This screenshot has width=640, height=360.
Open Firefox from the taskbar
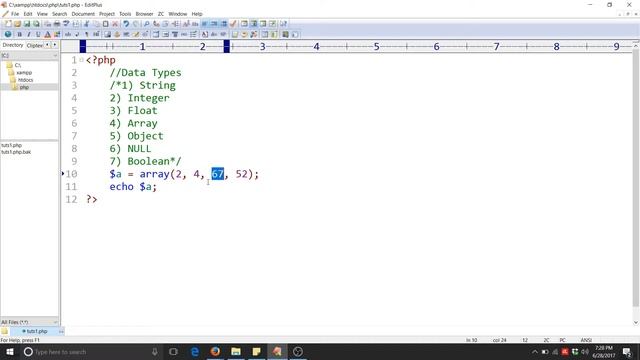coord(216,351)
